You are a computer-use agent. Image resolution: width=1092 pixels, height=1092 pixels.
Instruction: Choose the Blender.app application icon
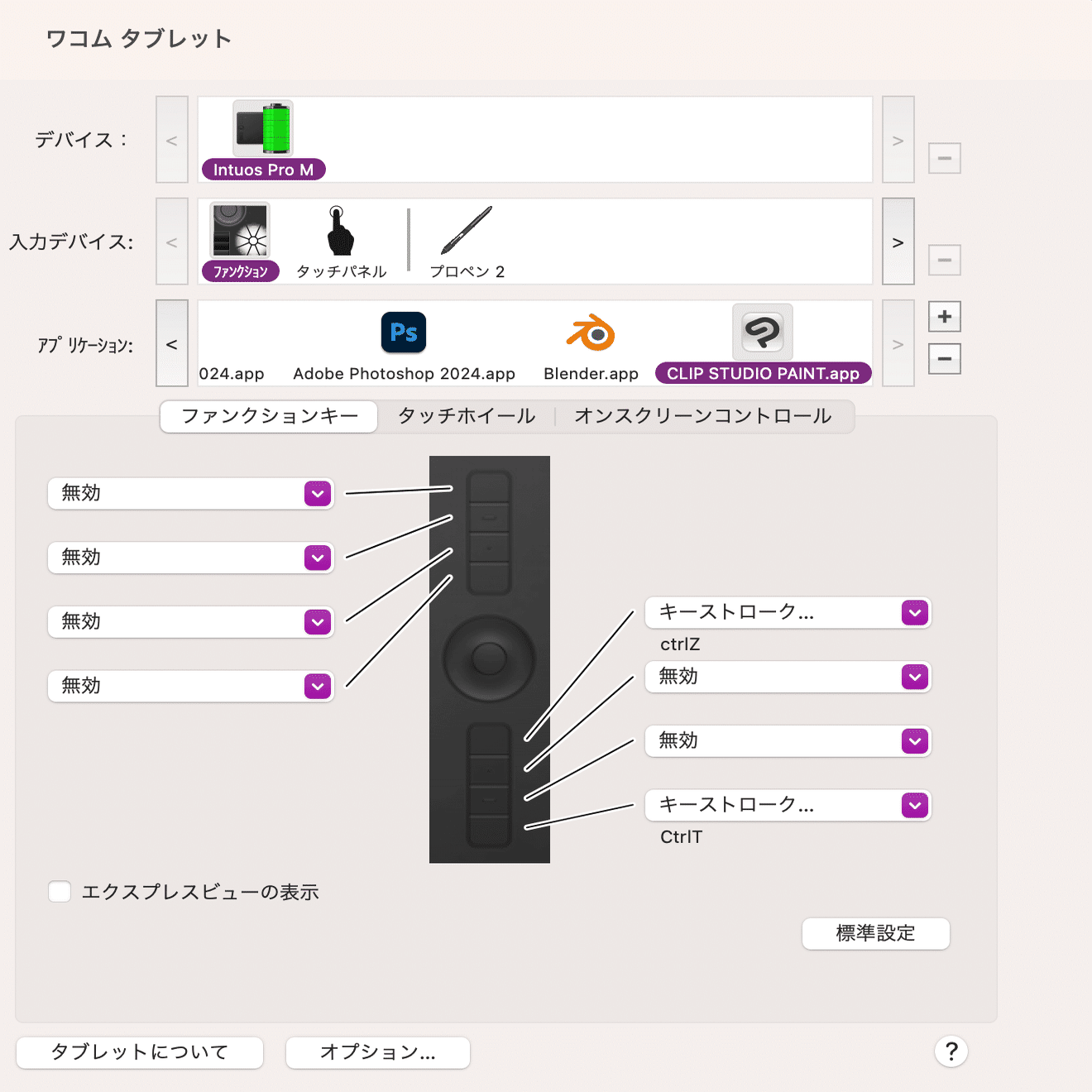tap(589, 332)
